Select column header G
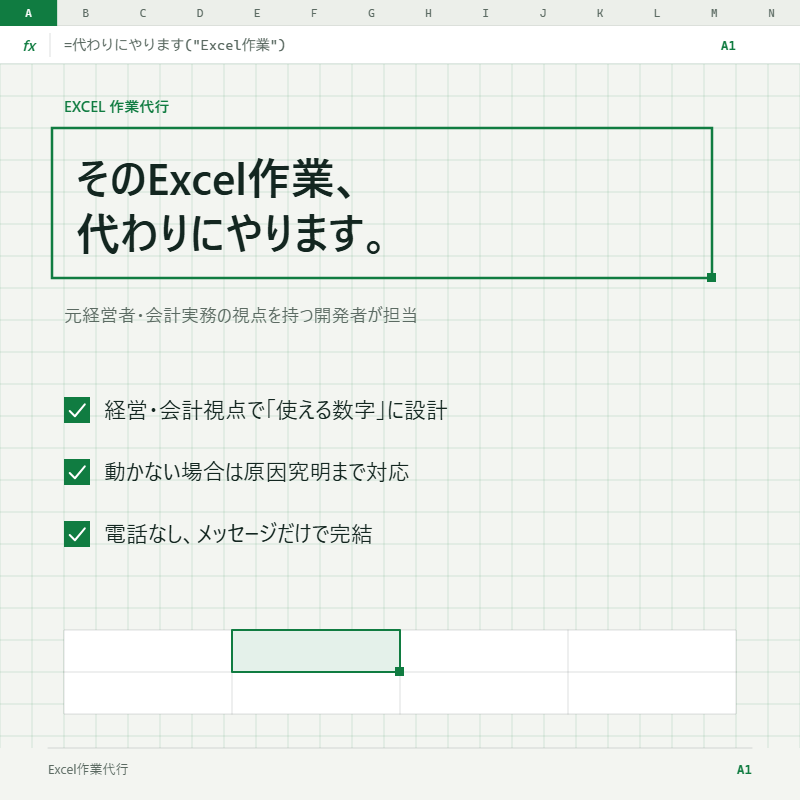 [x=371, y=13]
